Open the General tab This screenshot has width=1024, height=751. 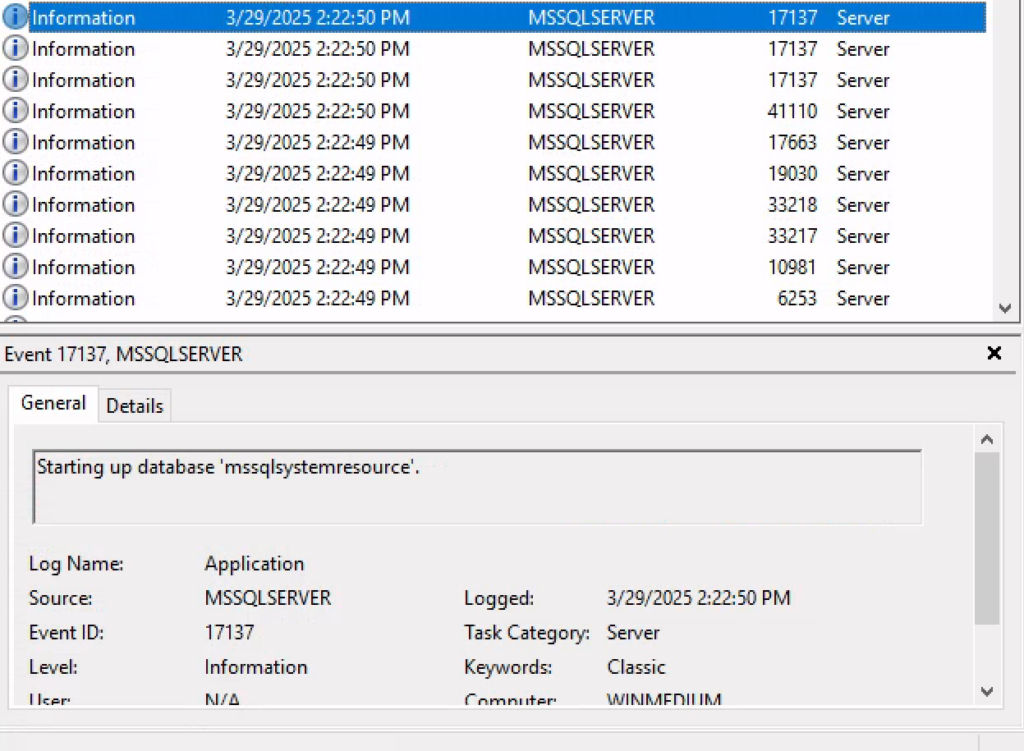[x=53, y=403]
